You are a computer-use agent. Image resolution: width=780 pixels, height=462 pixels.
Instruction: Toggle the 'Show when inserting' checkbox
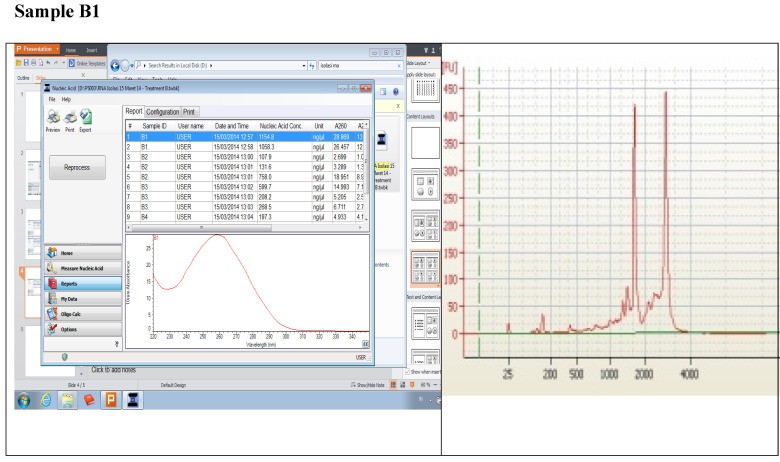coord(407,372)
